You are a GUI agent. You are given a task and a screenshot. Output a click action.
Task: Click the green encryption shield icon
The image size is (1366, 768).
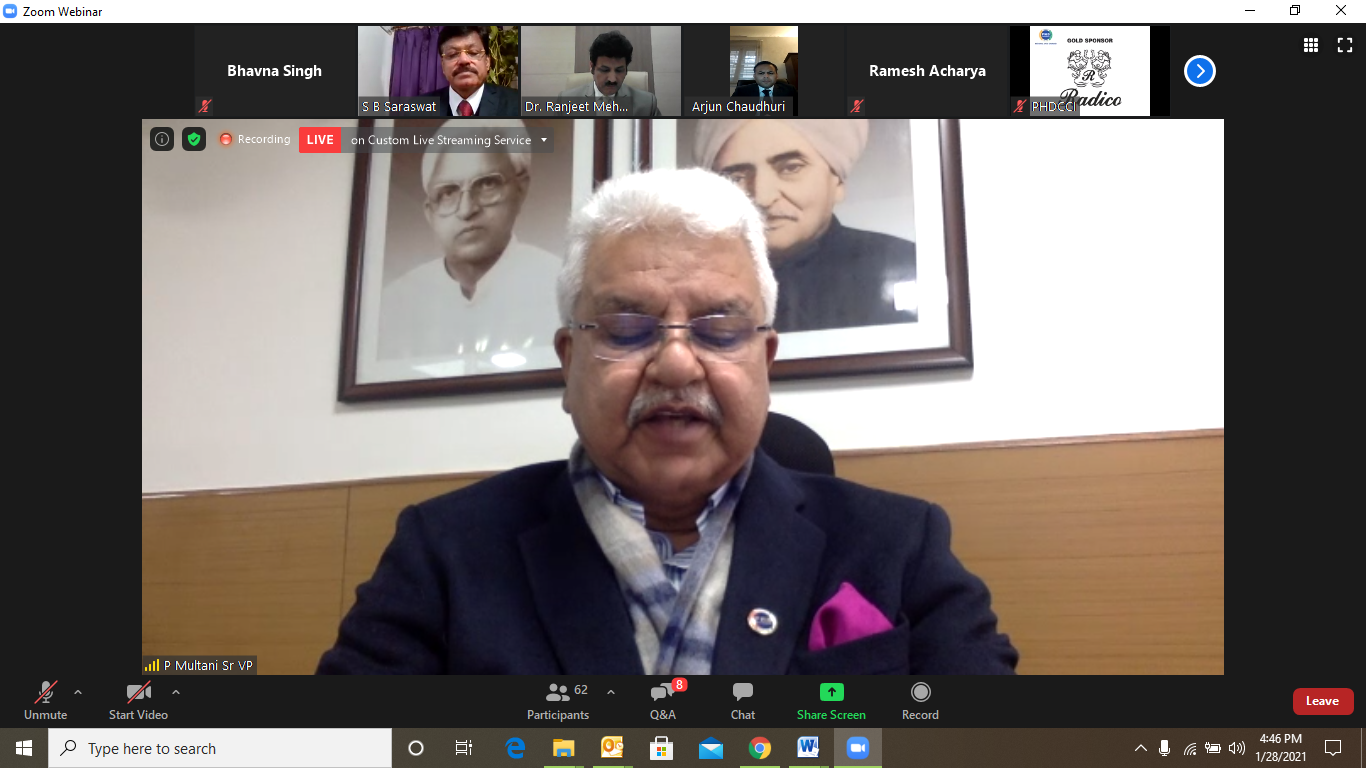tap(194, 139)
